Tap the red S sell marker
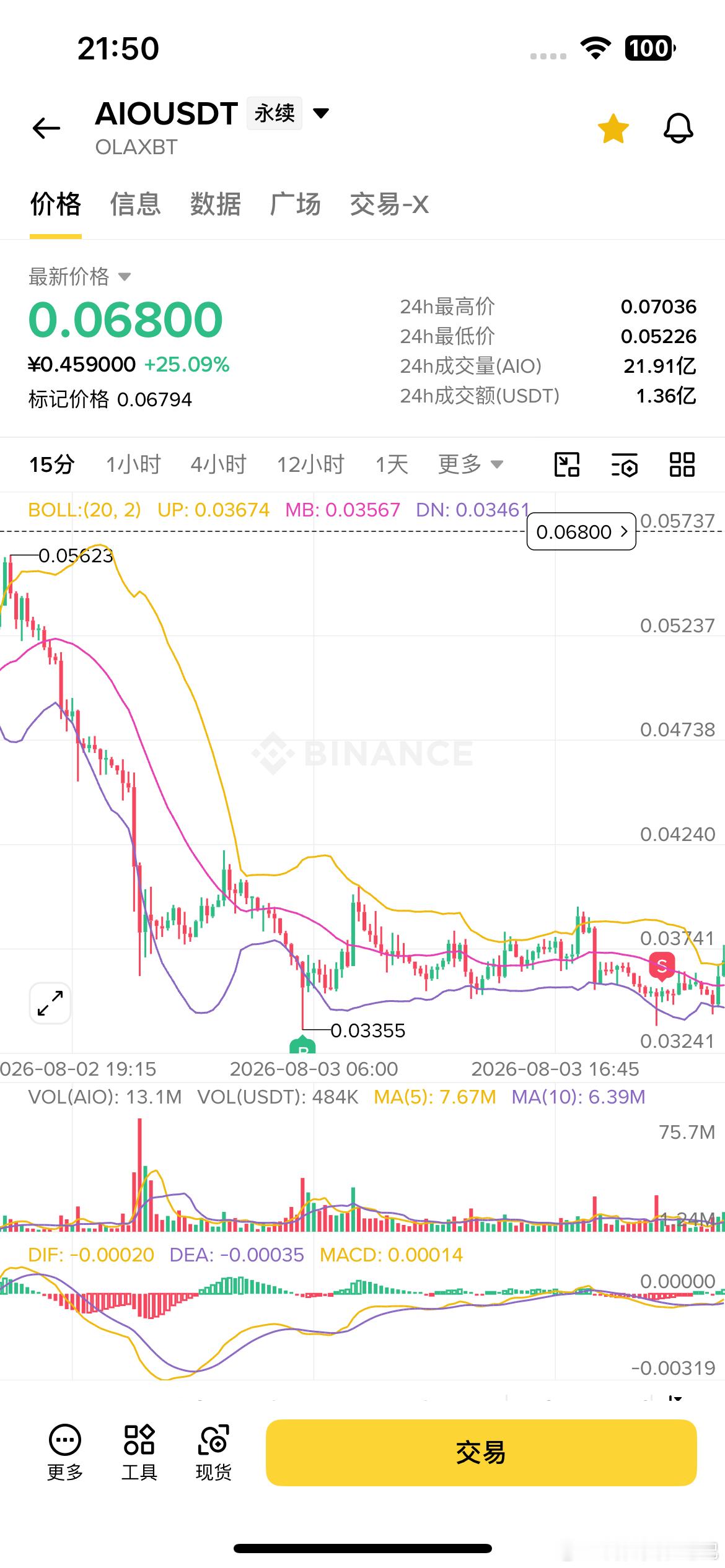 (x=662, y=966)
